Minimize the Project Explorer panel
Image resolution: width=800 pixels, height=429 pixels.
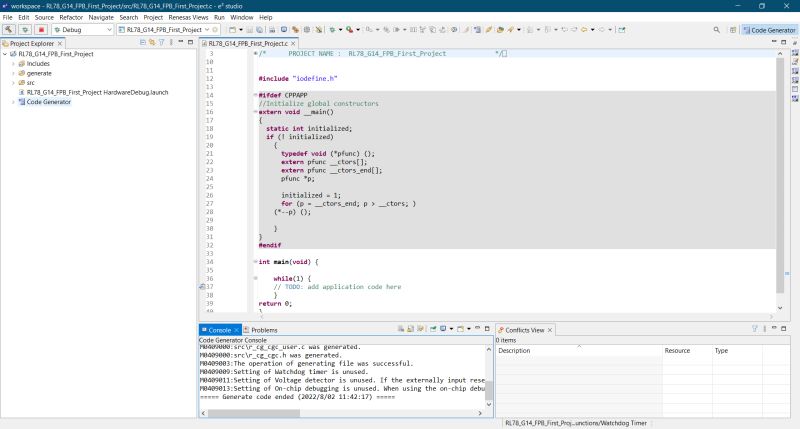(181, 42)
